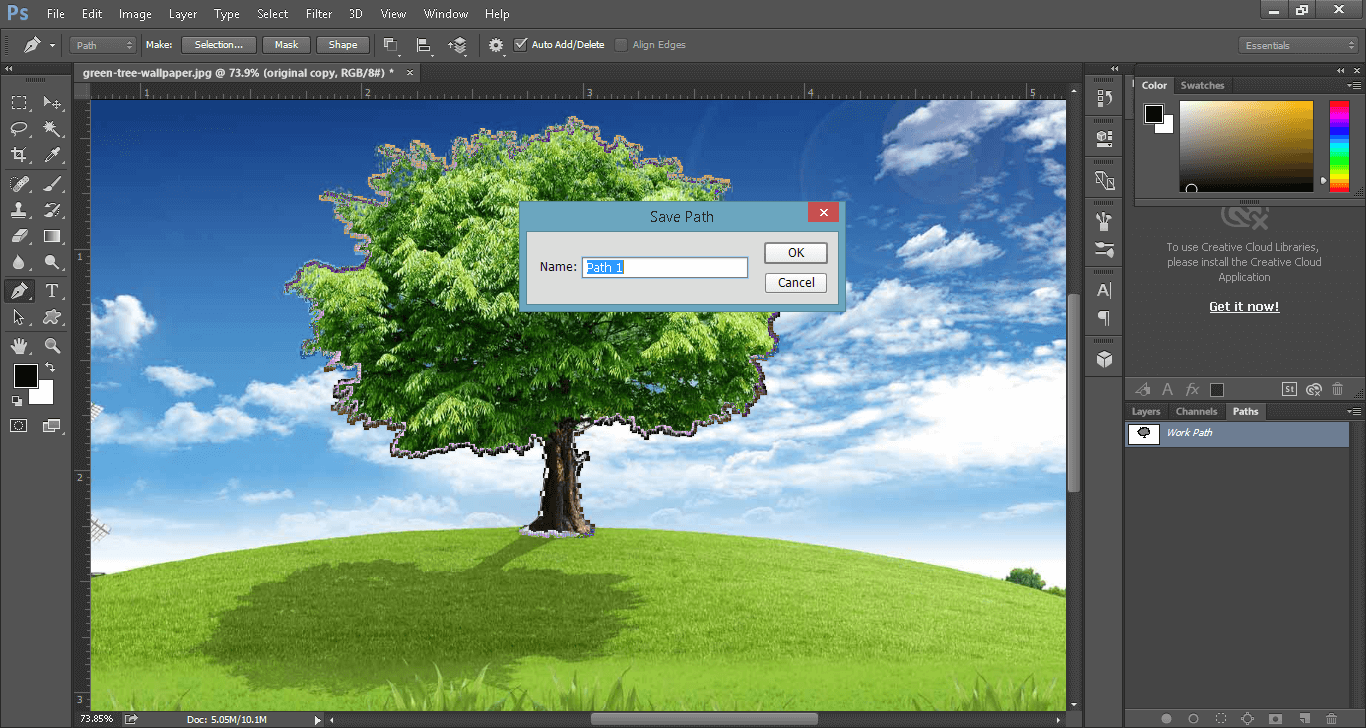
Task: Uncheck Auto Add/Delete checkbox
Action: (521, 45)
